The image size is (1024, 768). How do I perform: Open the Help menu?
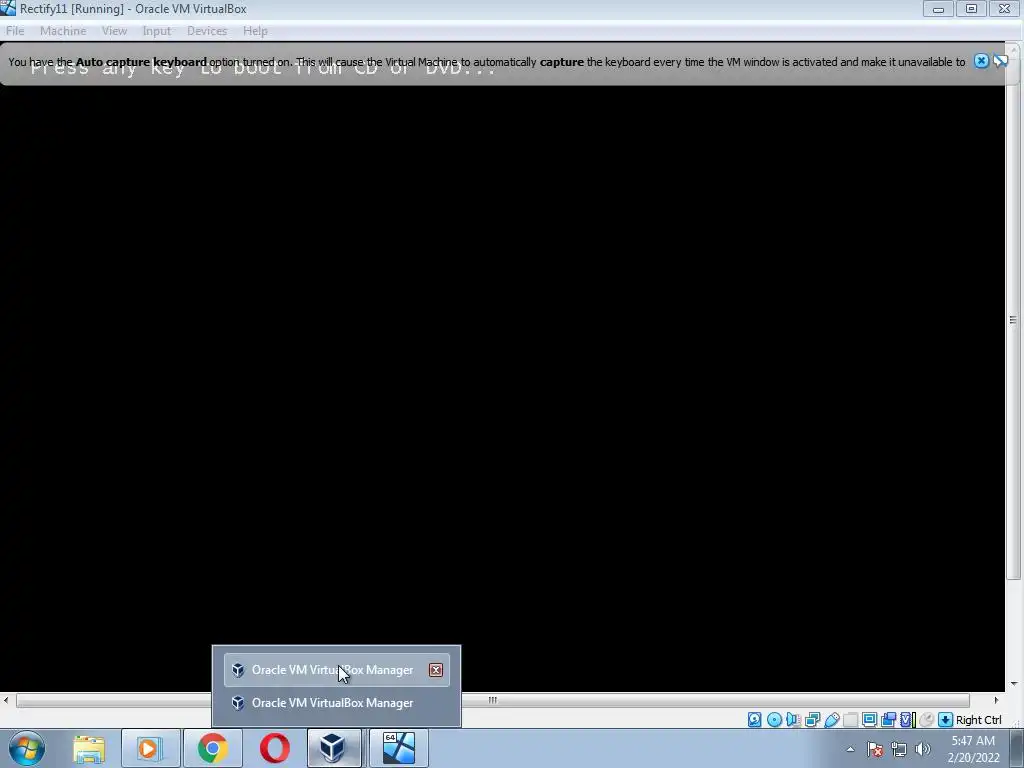(x=255, y=31)
